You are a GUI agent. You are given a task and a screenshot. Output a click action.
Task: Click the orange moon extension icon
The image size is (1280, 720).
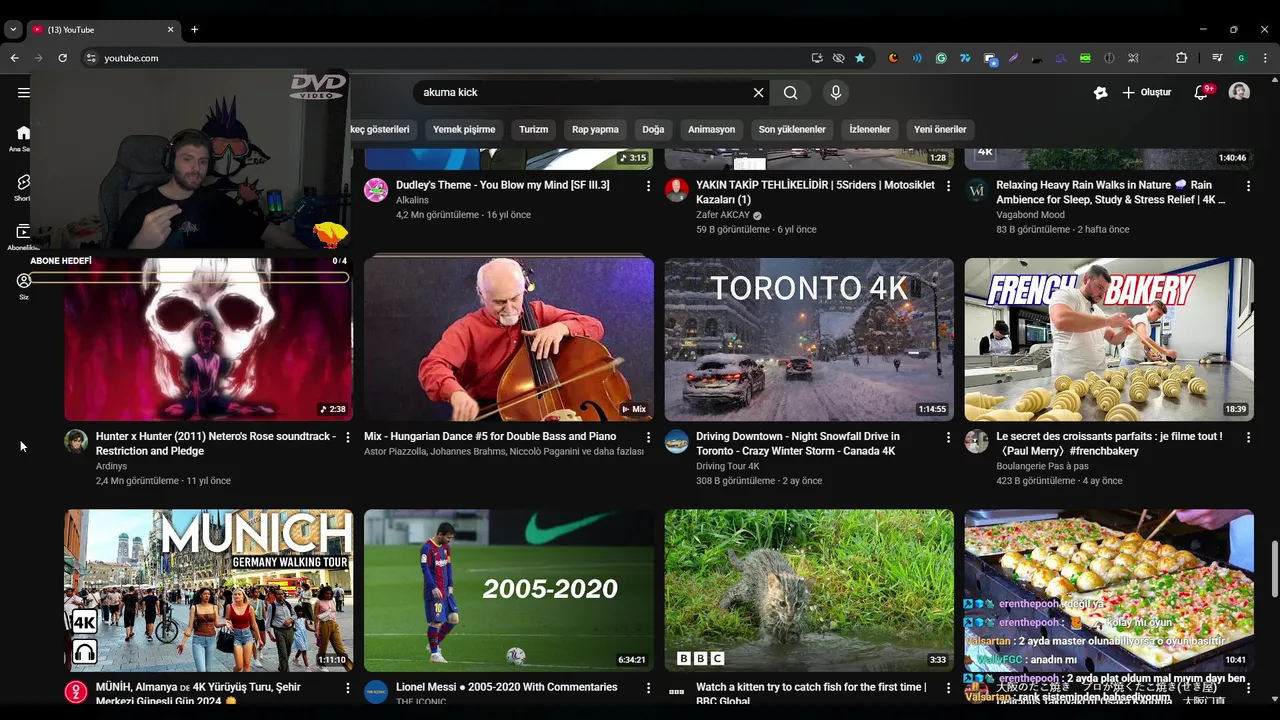tap(893, 58)
